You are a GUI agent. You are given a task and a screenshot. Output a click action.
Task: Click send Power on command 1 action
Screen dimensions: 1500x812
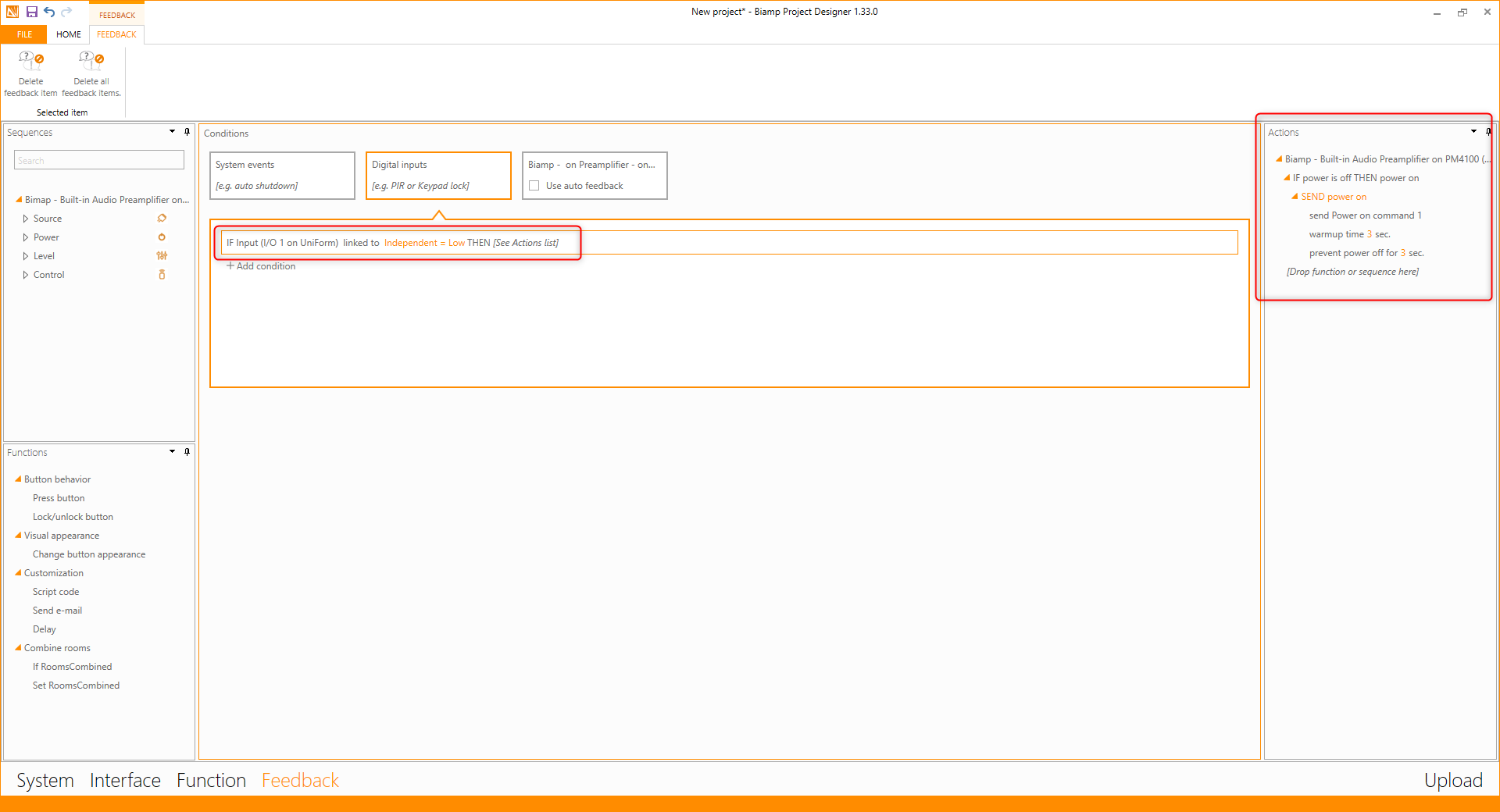tap(1365, 215)
